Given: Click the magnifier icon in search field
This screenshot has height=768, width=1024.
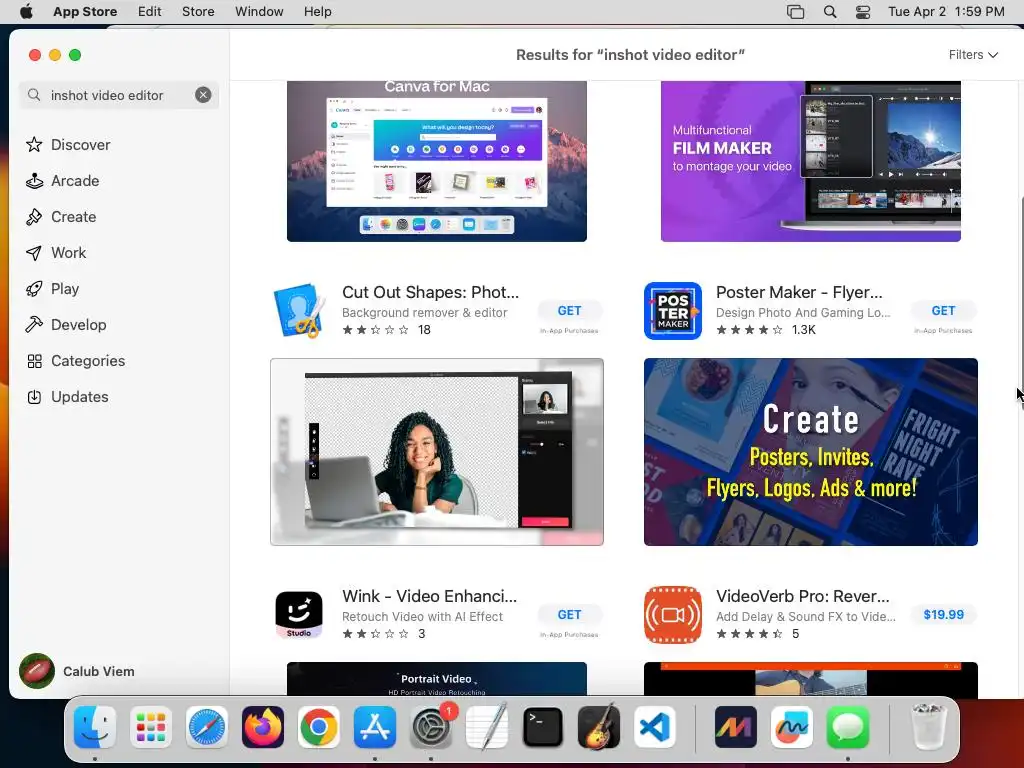Looking at the screenshot, I should (x=34, y=95).
